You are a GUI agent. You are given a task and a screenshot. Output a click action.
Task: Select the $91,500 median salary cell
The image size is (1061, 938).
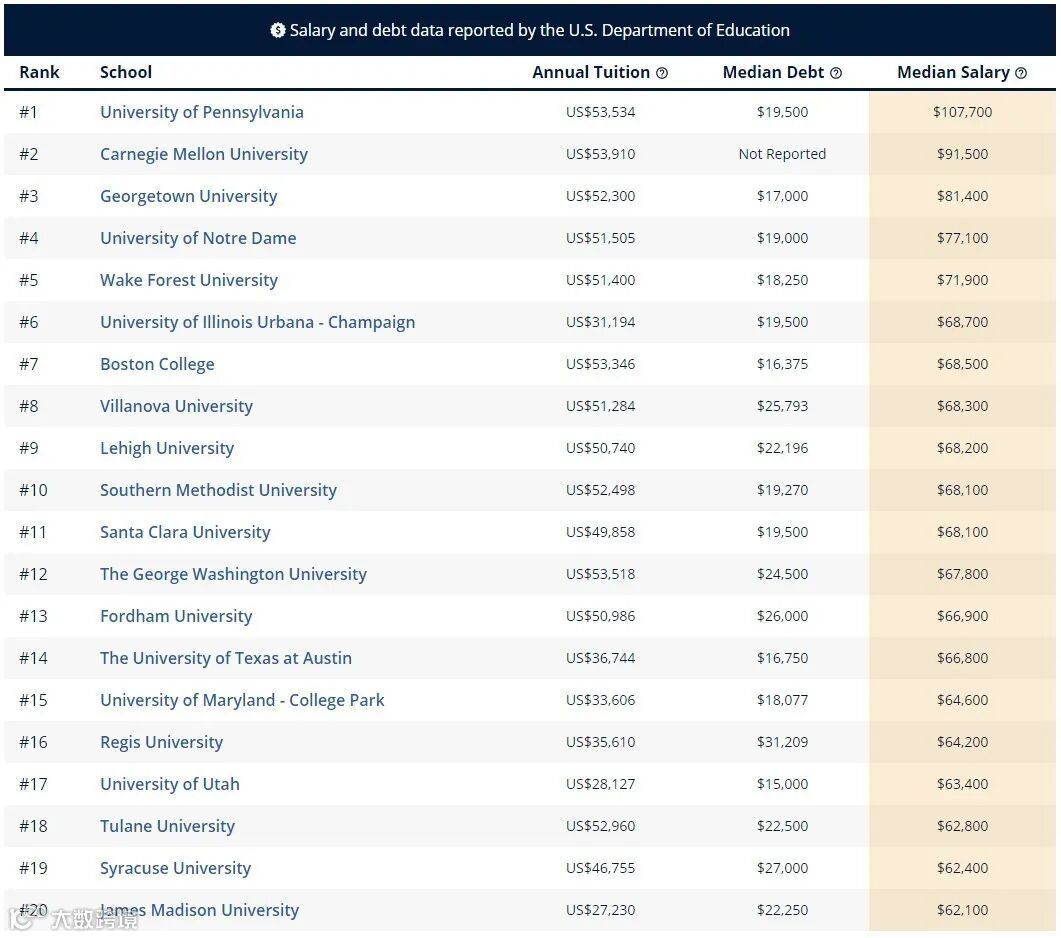click(x=962, y=154)
